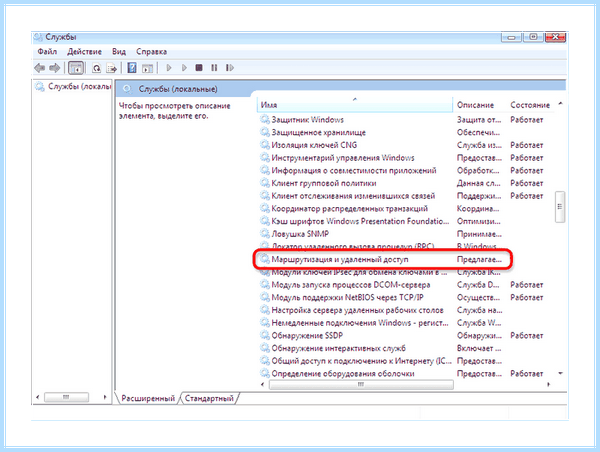The image size is (600, 452).
Task: Click the Back arrow toolbar icon
Action: pos(40,68)
